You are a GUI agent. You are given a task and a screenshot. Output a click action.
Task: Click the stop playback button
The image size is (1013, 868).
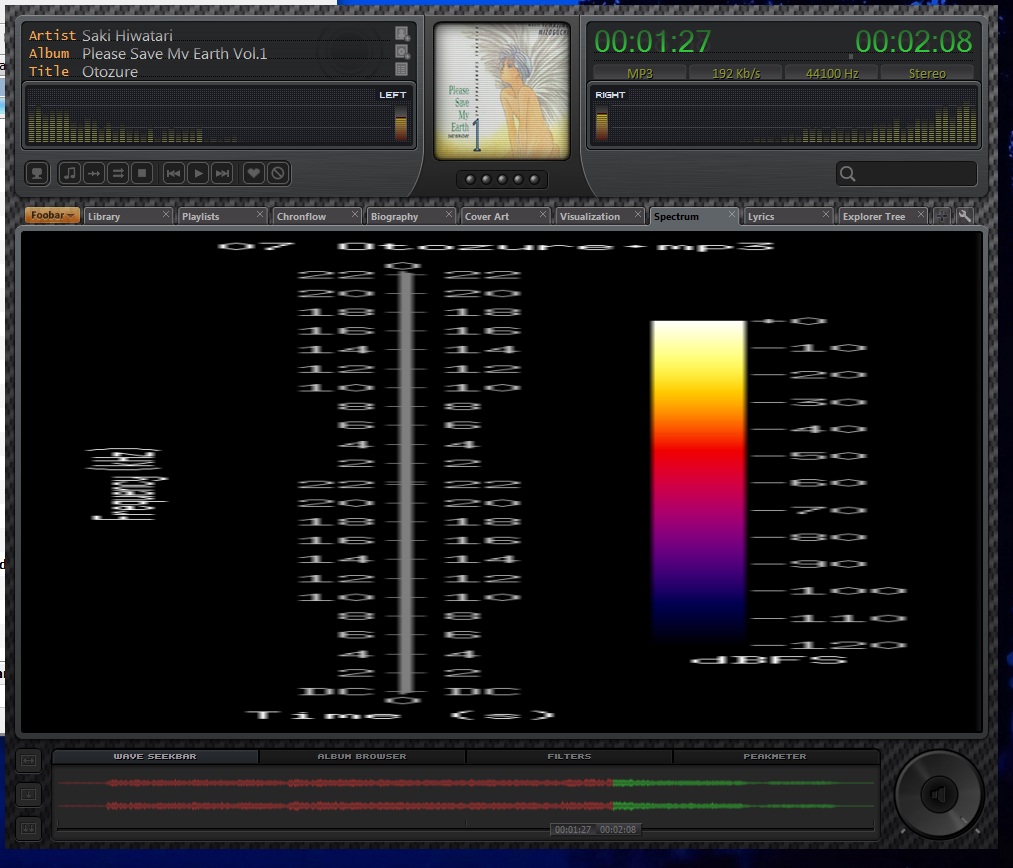143,174
